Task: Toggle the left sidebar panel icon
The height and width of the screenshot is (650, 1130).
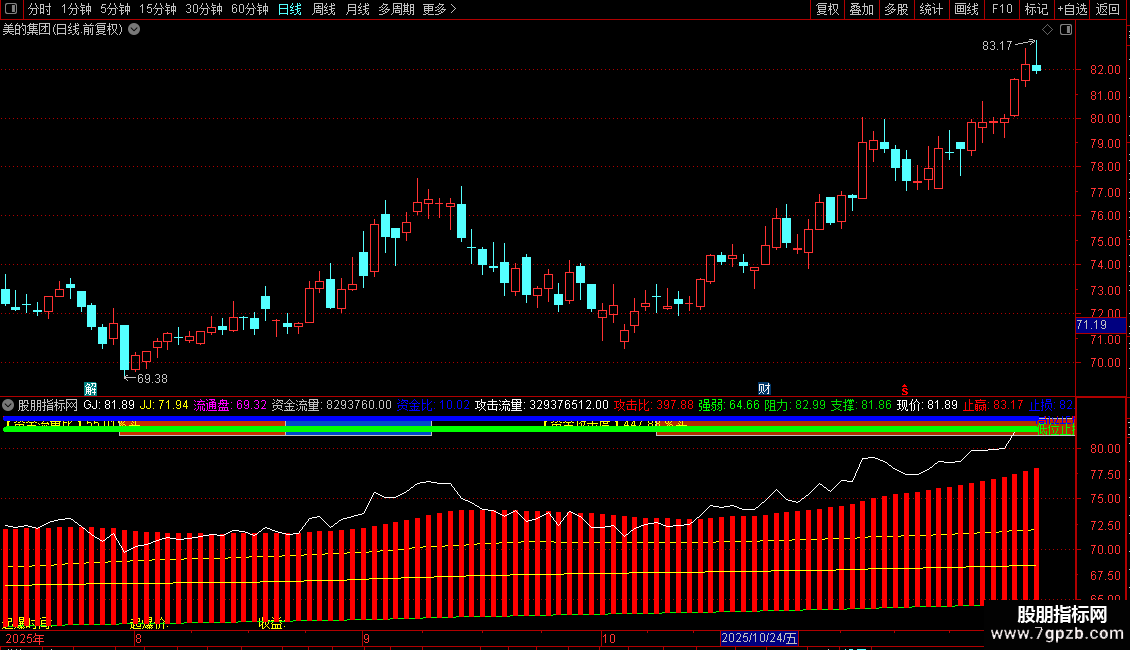Action: (x=11, y=9)
